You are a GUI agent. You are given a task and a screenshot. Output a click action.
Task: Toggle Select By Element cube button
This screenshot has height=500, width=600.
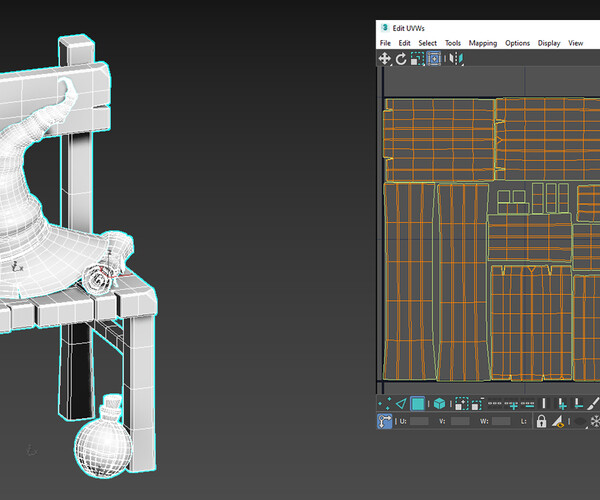439,404
